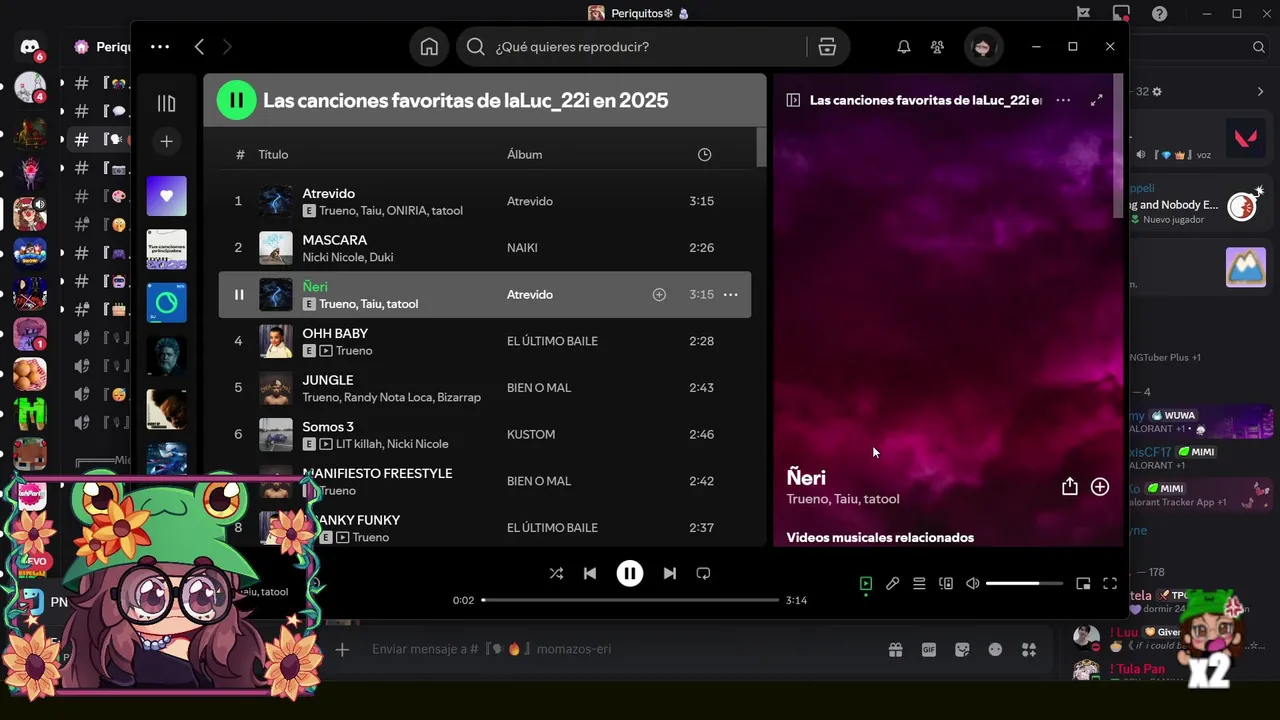Toggle repeat mode

pyautogui.click(x=703, y=573)
